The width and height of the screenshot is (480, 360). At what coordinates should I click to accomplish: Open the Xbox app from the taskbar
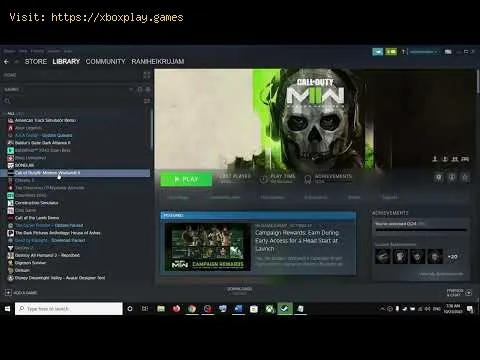click(269, 309)
